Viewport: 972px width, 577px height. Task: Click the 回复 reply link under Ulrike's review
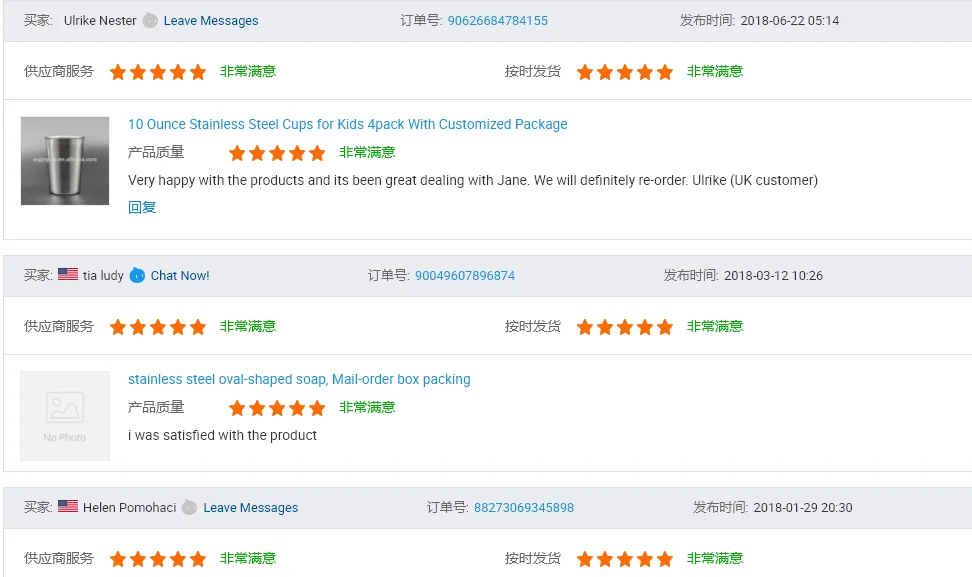(x=142, y=207)
